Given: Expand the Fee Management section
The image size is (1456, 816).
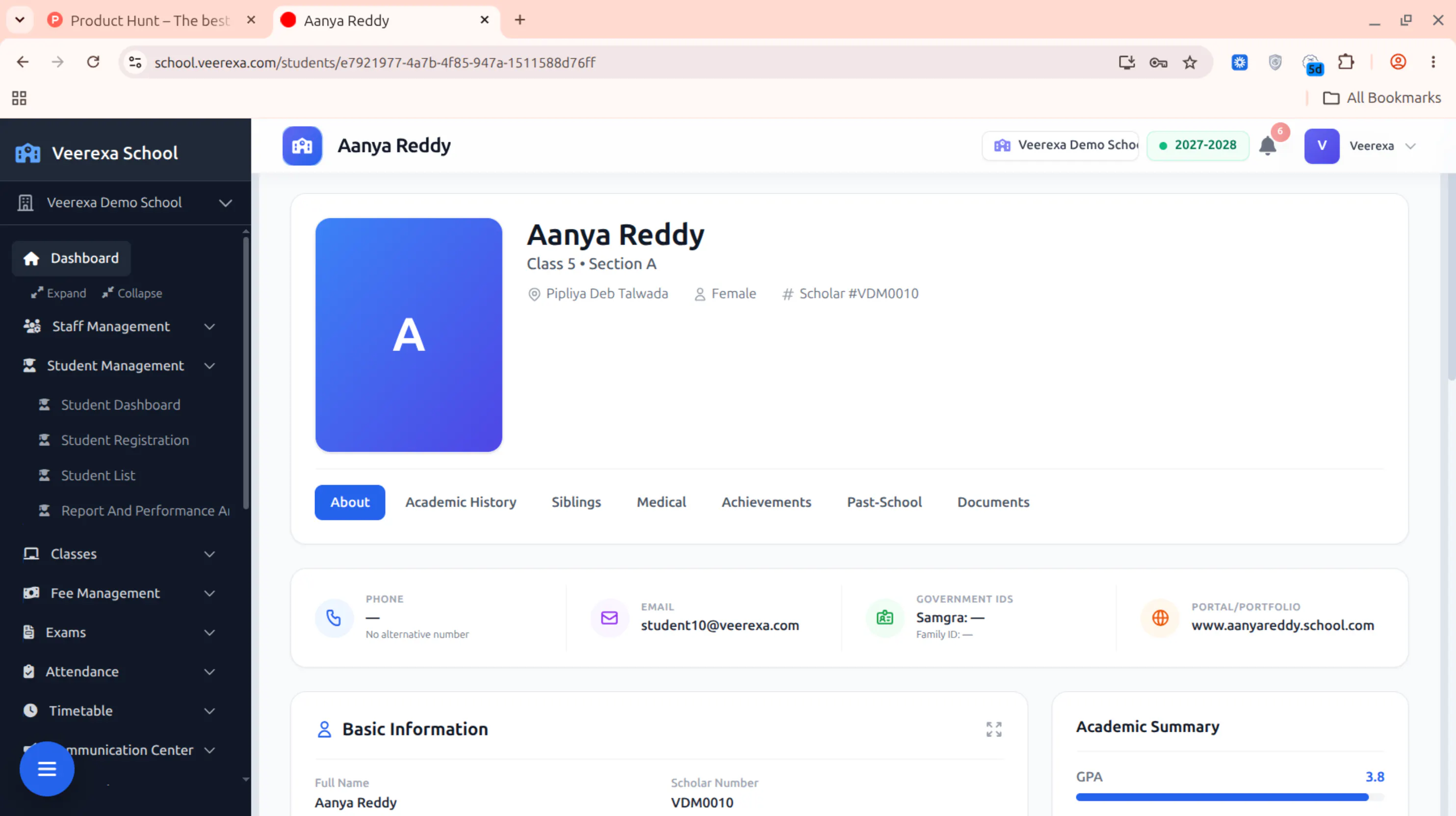Looking at the screenshot, I should pos(209,593).
